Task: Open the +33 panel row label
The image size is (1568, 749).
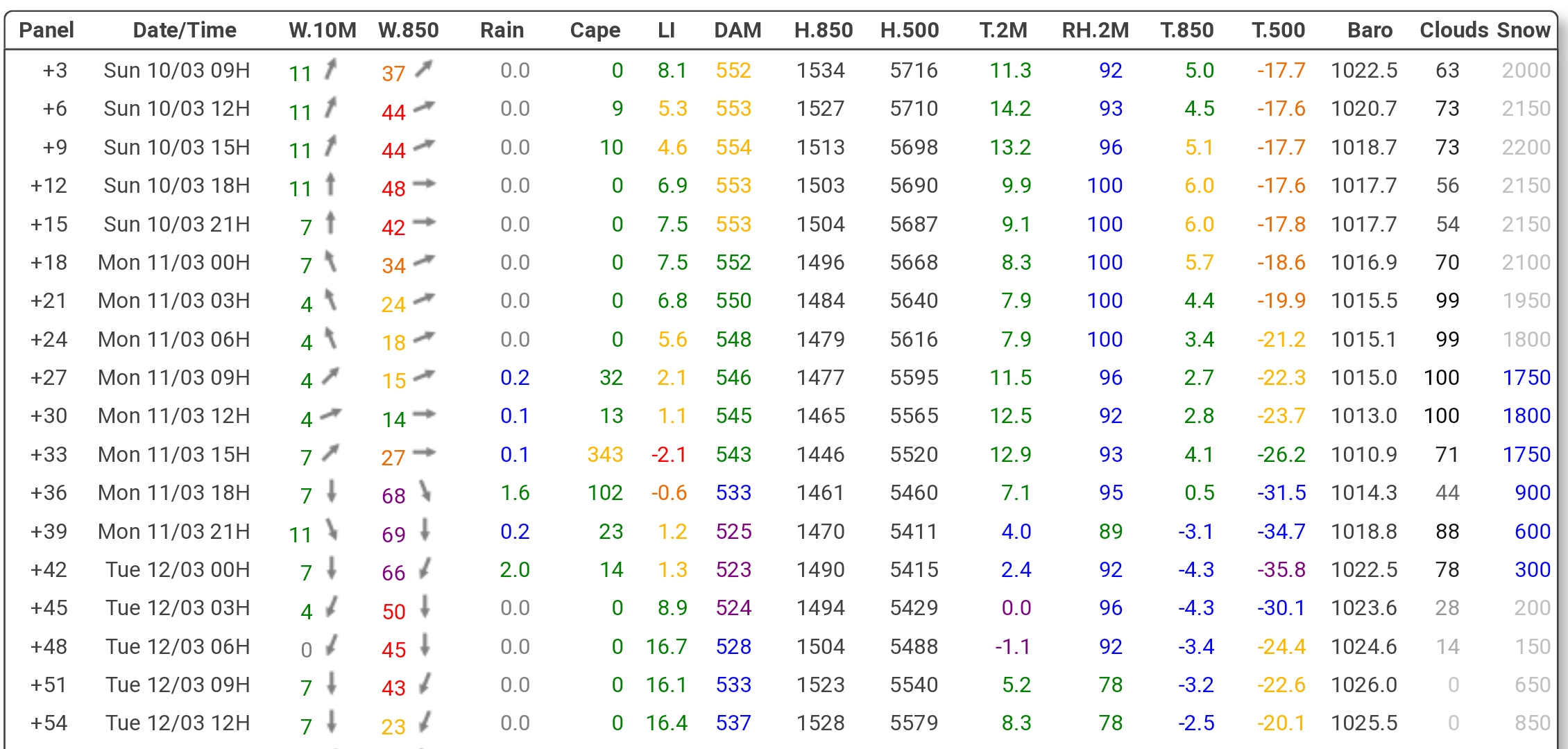Action: [49, 454]
